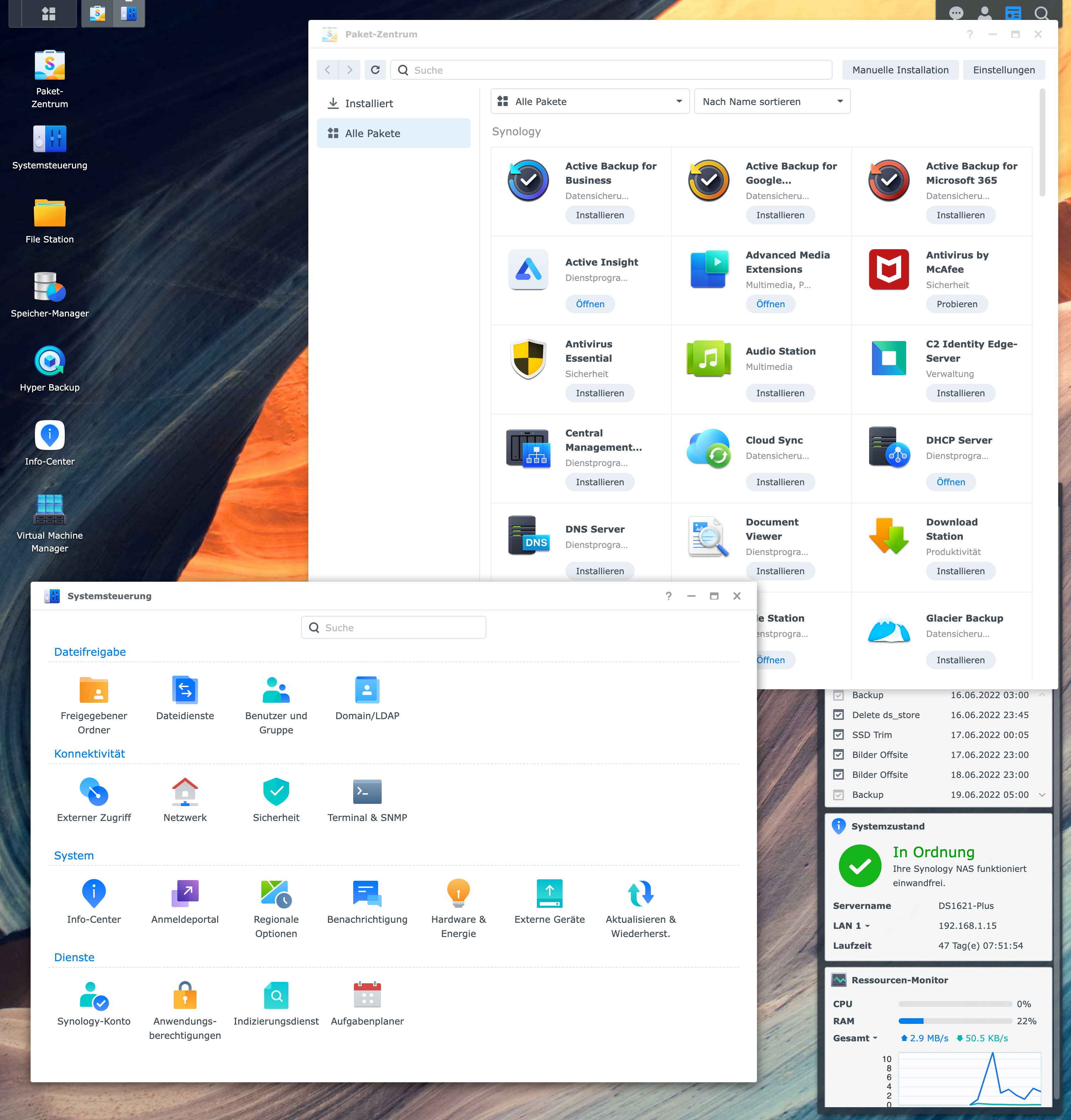The image size is (1071, 1120).
Task: Toggle Bilder Offsite 18.06.2022 checkbox
Action: 838,775
